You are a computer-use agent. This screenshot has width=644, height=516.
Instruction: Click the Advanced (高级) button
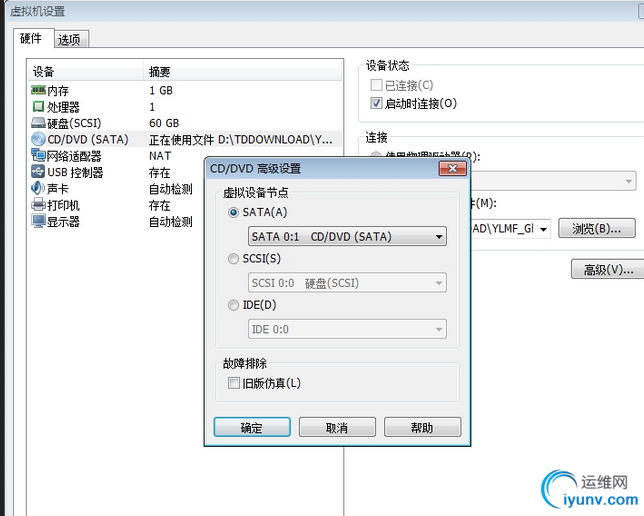click(608, 270)
